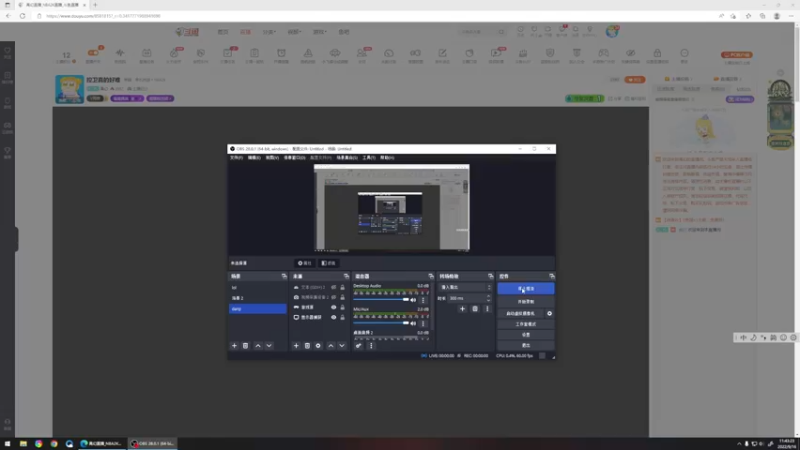Click the Start Virtual Camera button
The height and width of the screenshot is (450, 800).
pyautogui.click(x=521, y=313)
